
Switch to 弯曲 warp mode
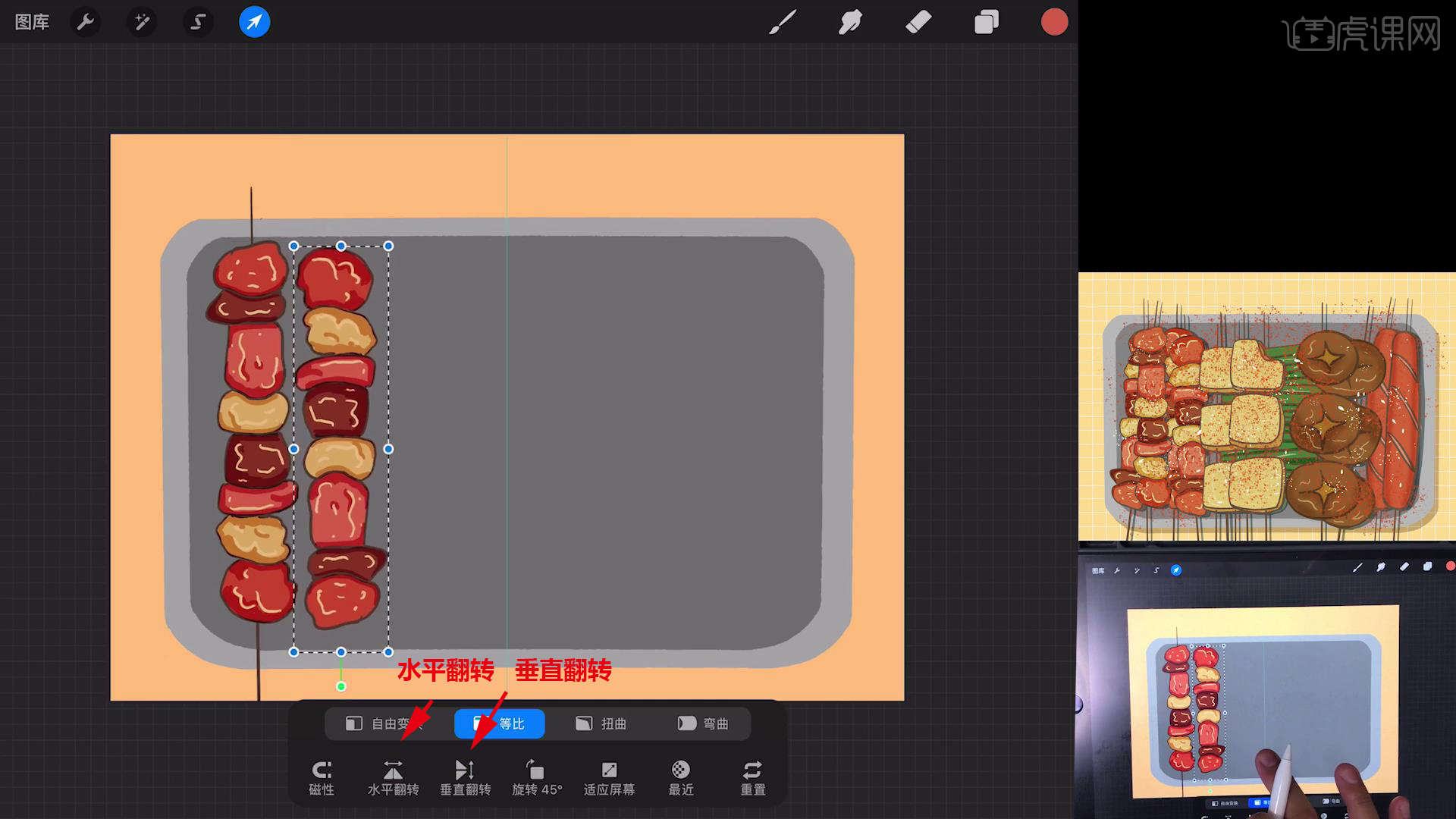(x=703, y=723)
